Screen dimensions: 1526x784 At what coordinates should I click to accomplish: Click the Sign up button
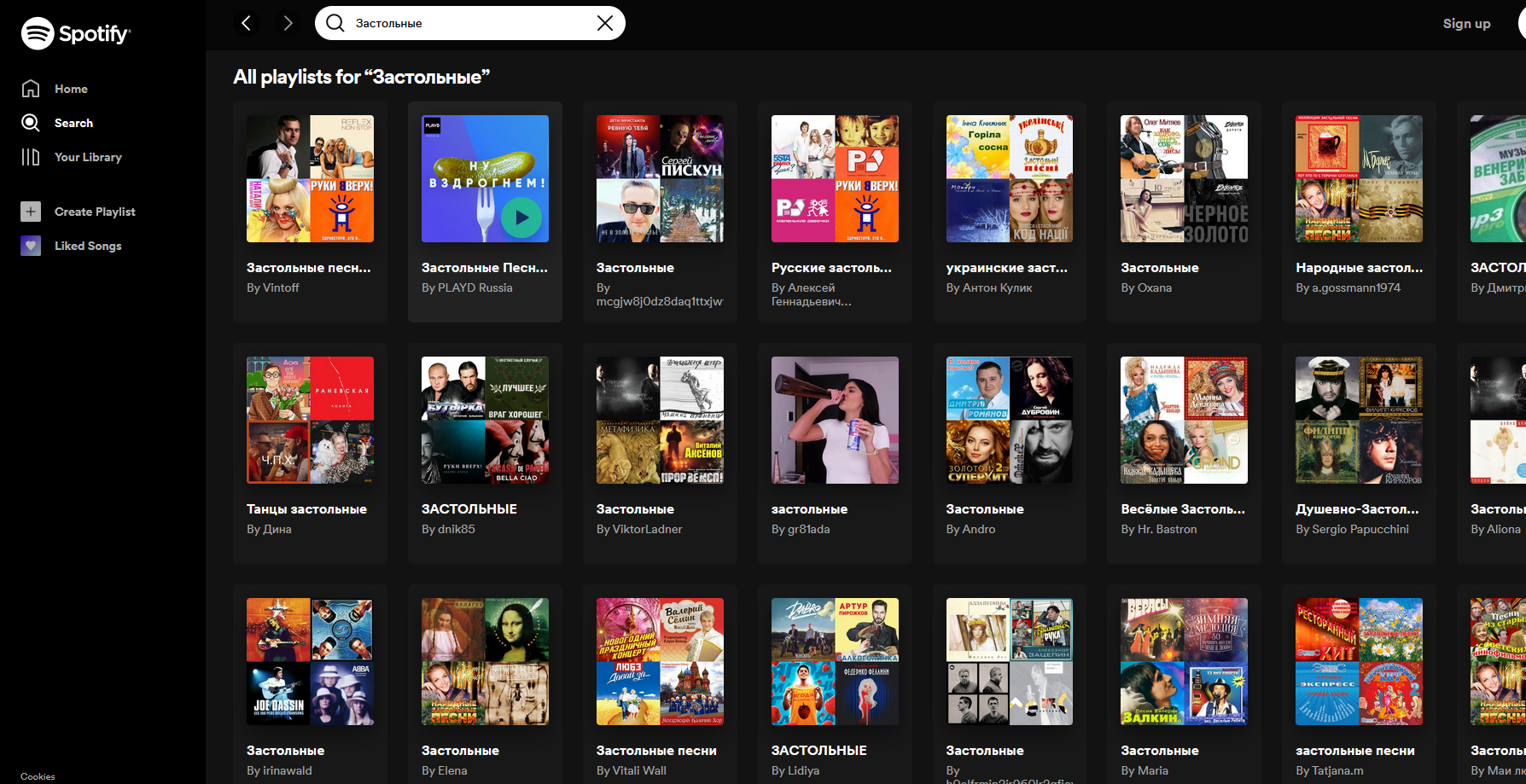tap(1466, 24)
